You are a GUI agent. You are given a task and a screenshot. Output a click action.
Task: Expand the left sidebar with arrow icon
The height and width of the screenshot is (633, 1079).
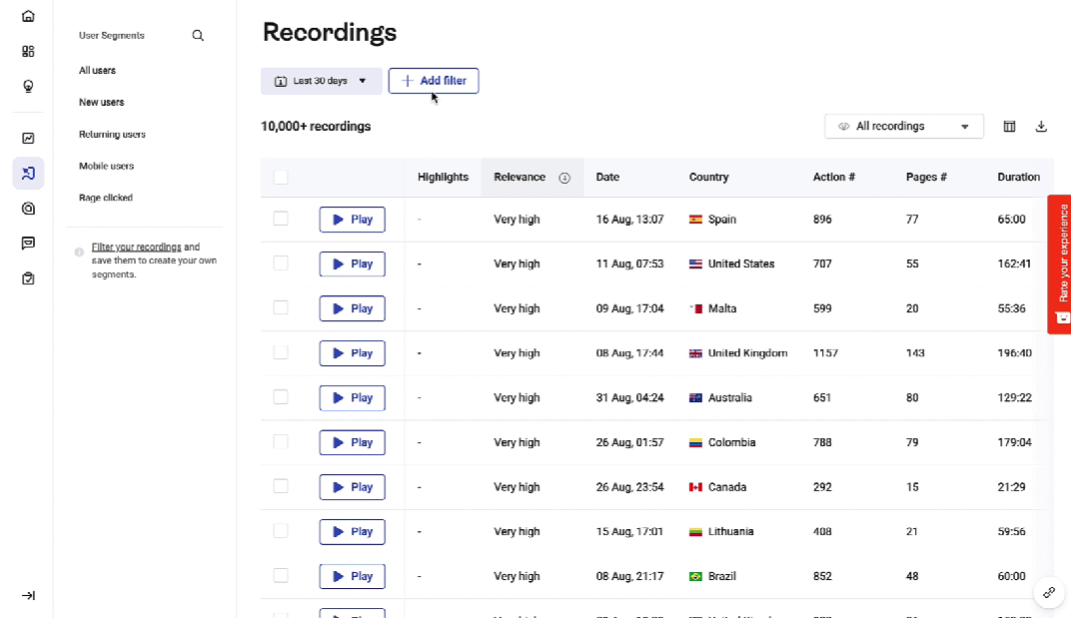coord(28,596)
